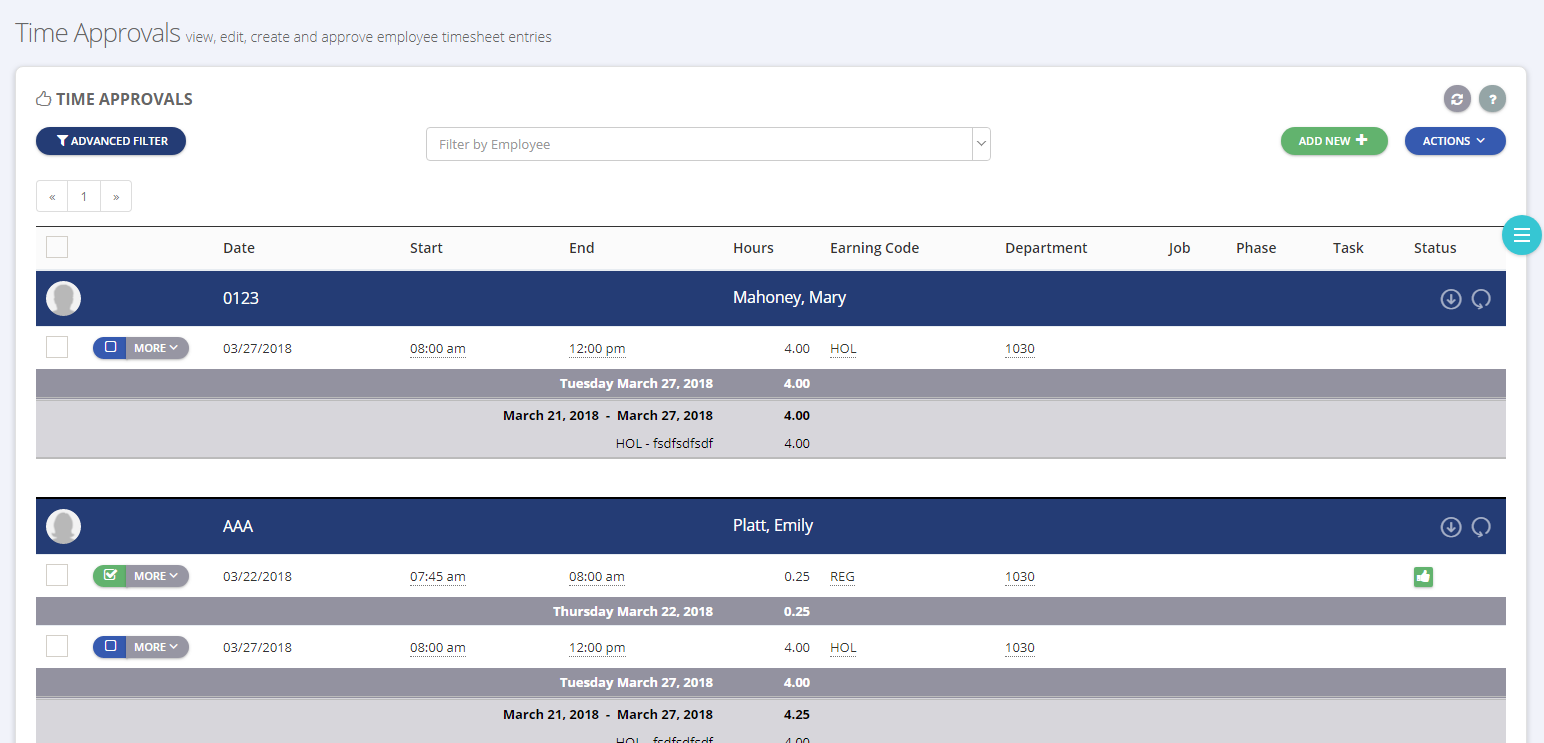Expand MORE dropdown on Platt 03/22/2018 row
This screenshot has height=743, width=1544.
[157, 576]
